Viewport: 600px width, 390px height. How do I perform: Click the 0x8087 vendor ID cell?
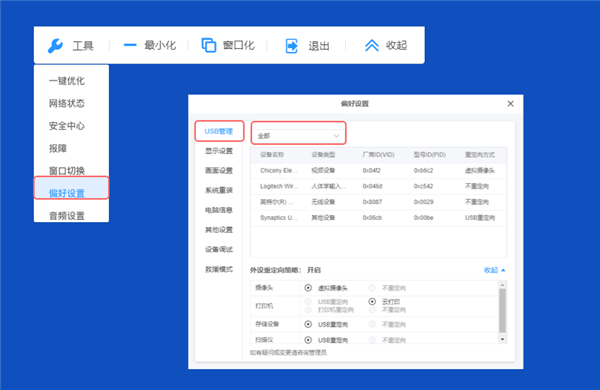point(372,202)
